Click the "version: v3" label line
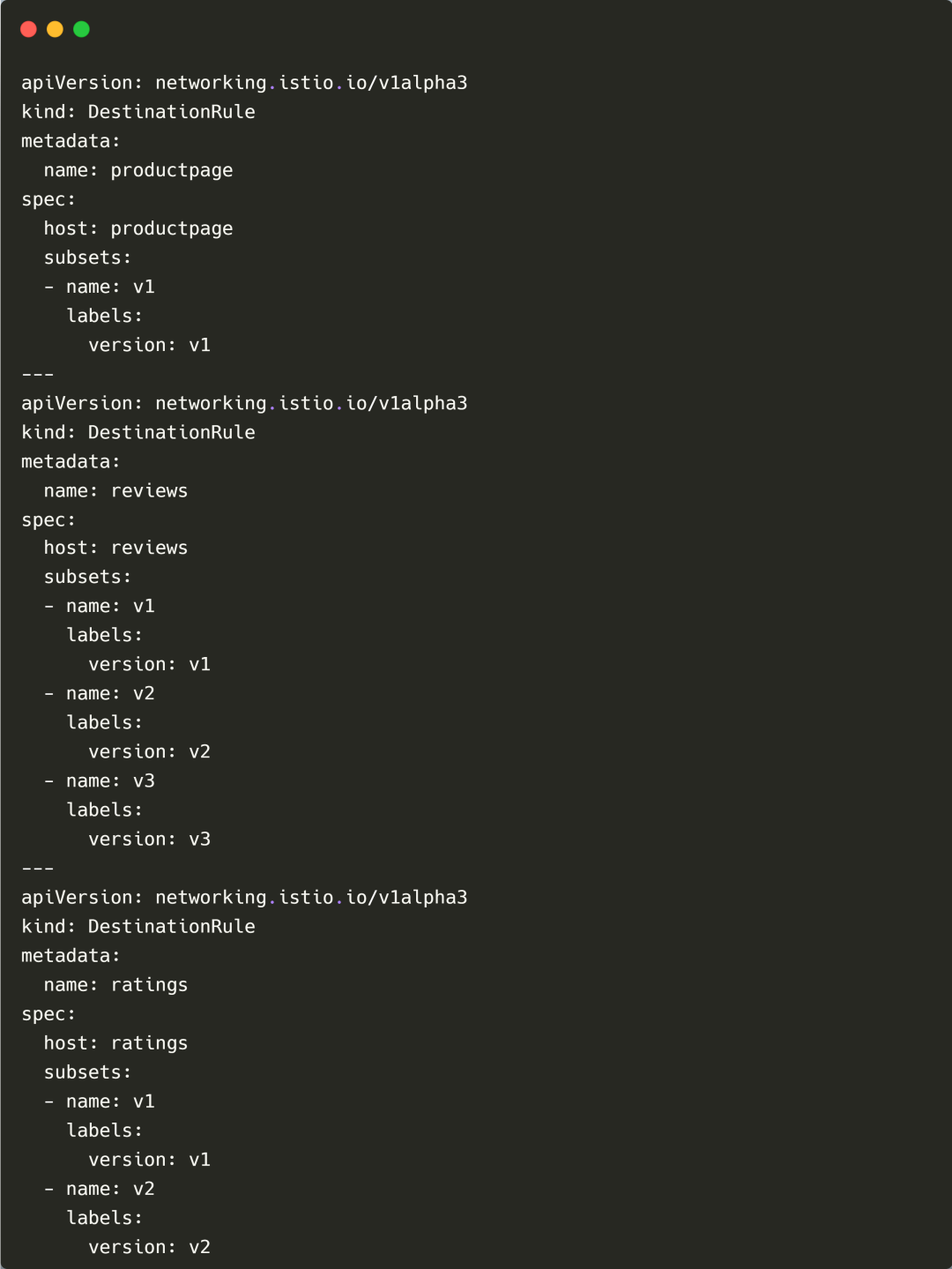 [x=149, y=840]
